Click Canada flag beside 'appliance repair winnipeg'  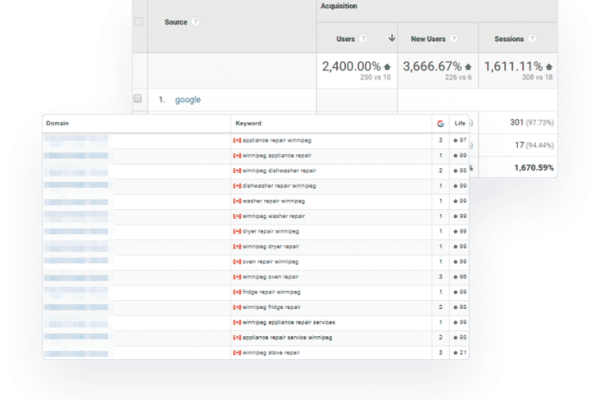(x=237, y=141)
